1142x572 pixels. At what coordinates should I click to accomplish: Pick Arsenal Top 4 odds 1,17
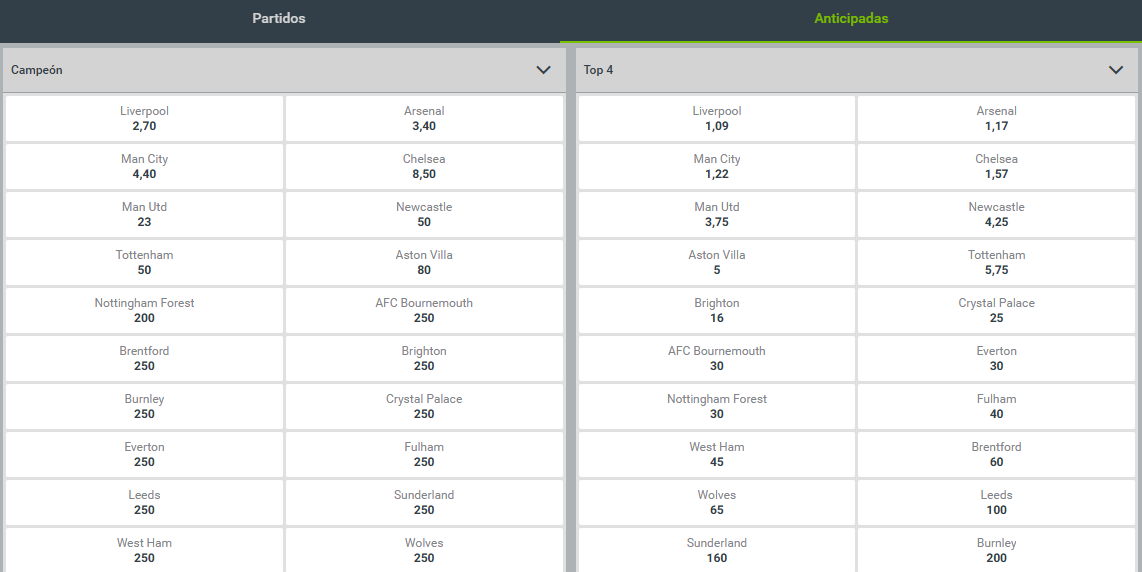tap(996, 118)
